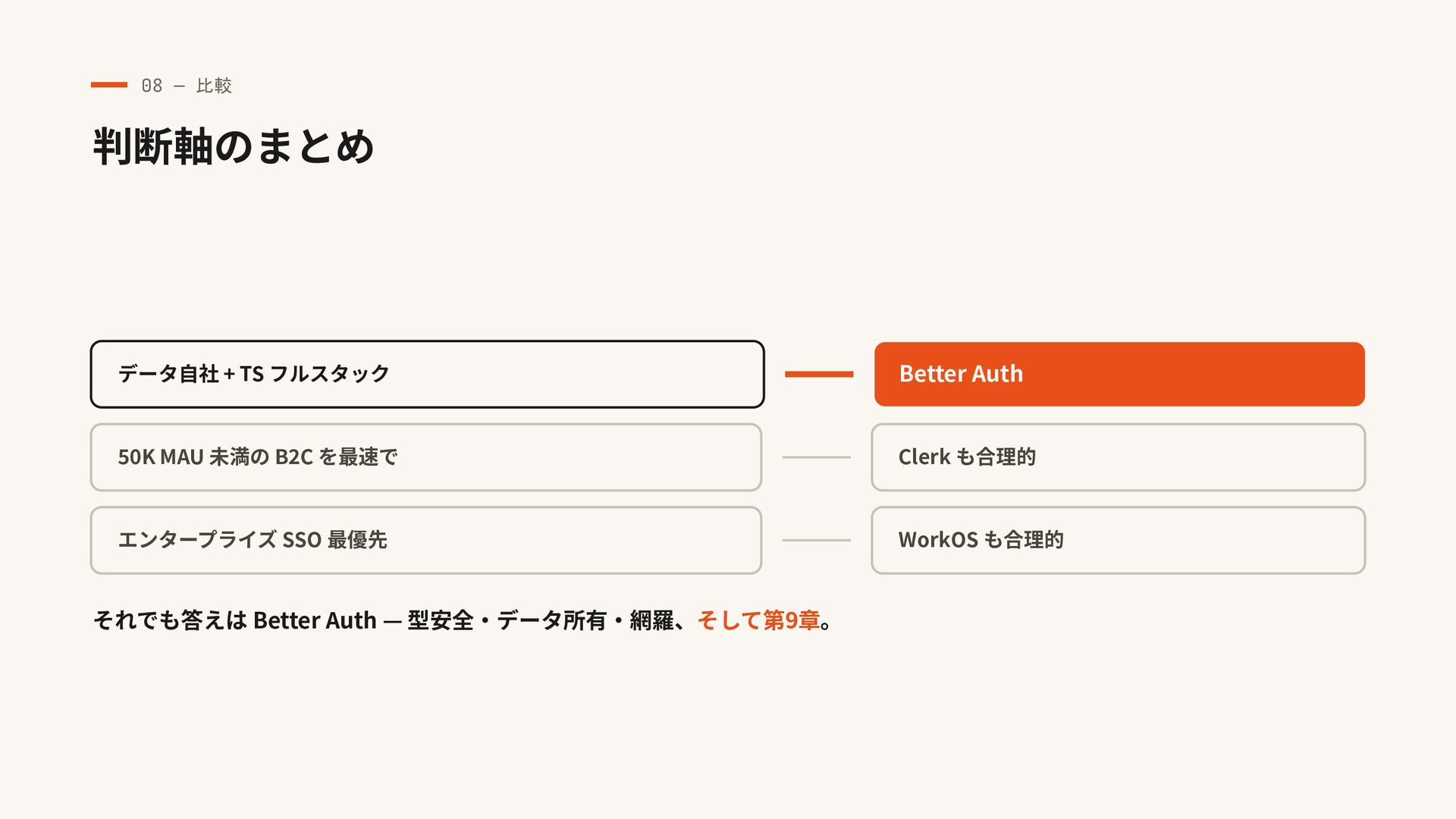Click the Clerk も合理的 box
The height and width of the screenshot is (819, 1456).
click(1119, 457)
